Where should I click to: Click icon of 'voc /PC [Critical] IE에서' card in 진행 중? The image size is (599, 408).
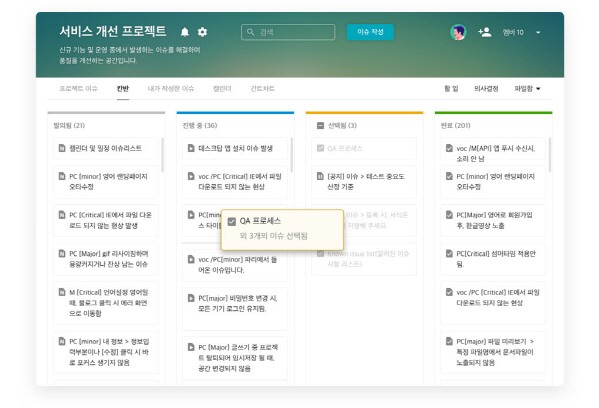pyautogui.click(x=191, y=176)
